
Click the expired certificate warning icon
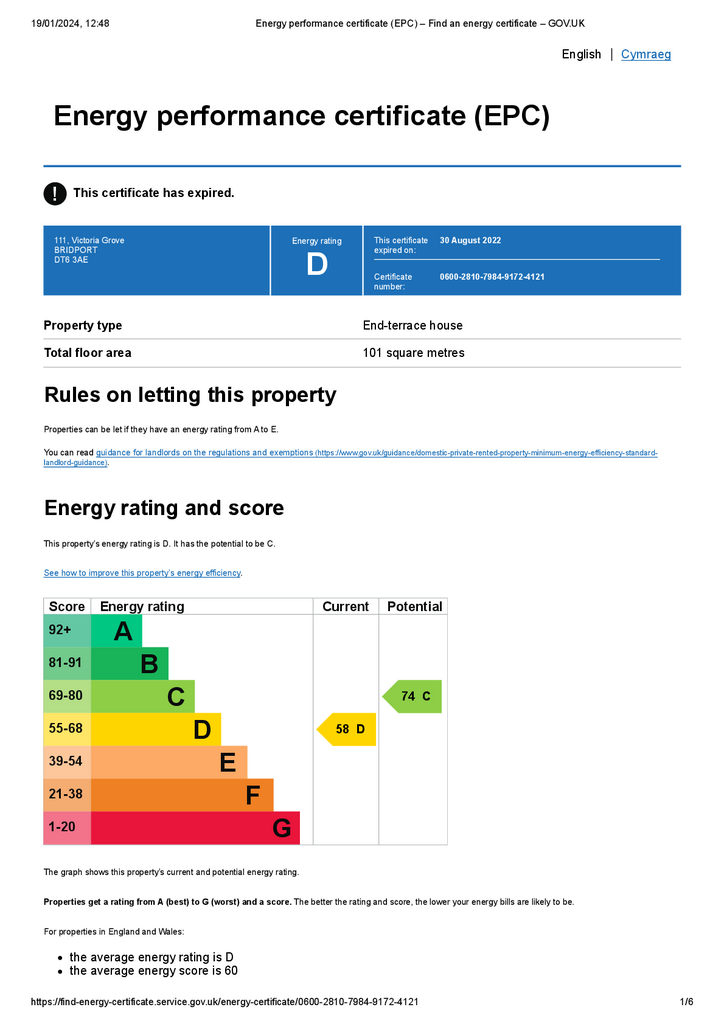pyautogui.click(x=55, y=193)
